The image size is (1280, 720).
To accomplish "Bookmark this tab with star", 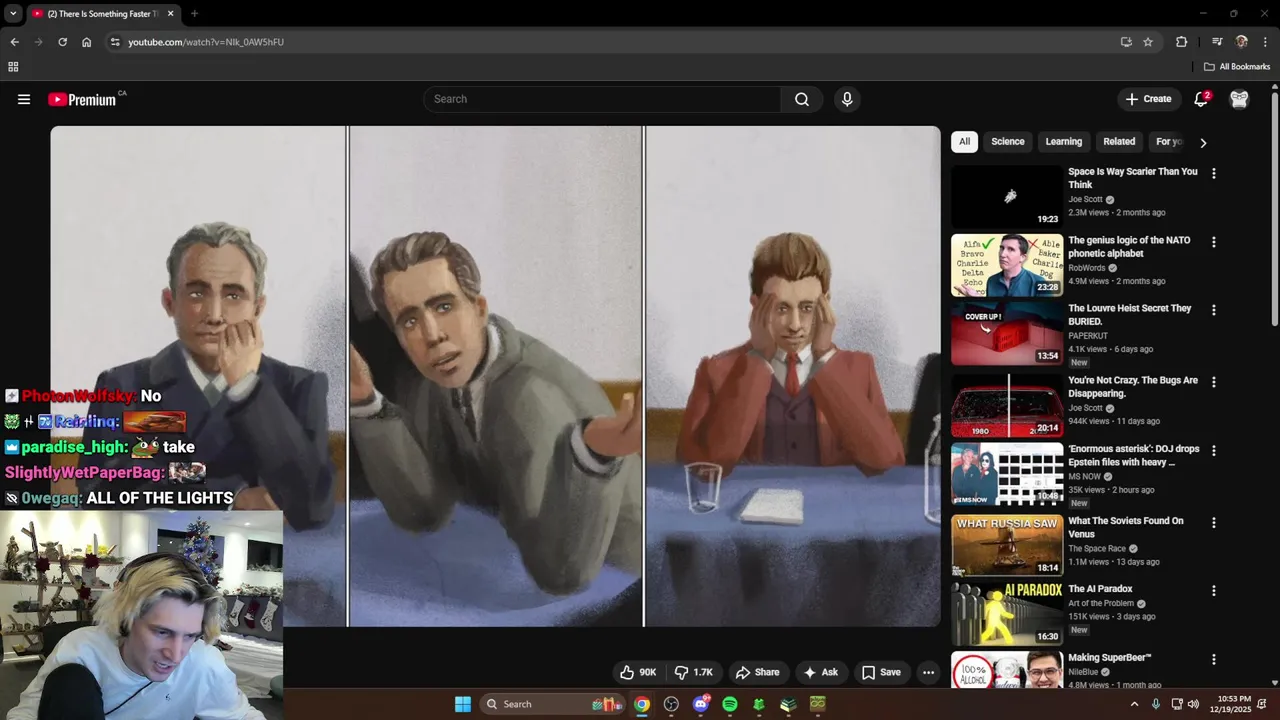I will tap(1148, 42).
